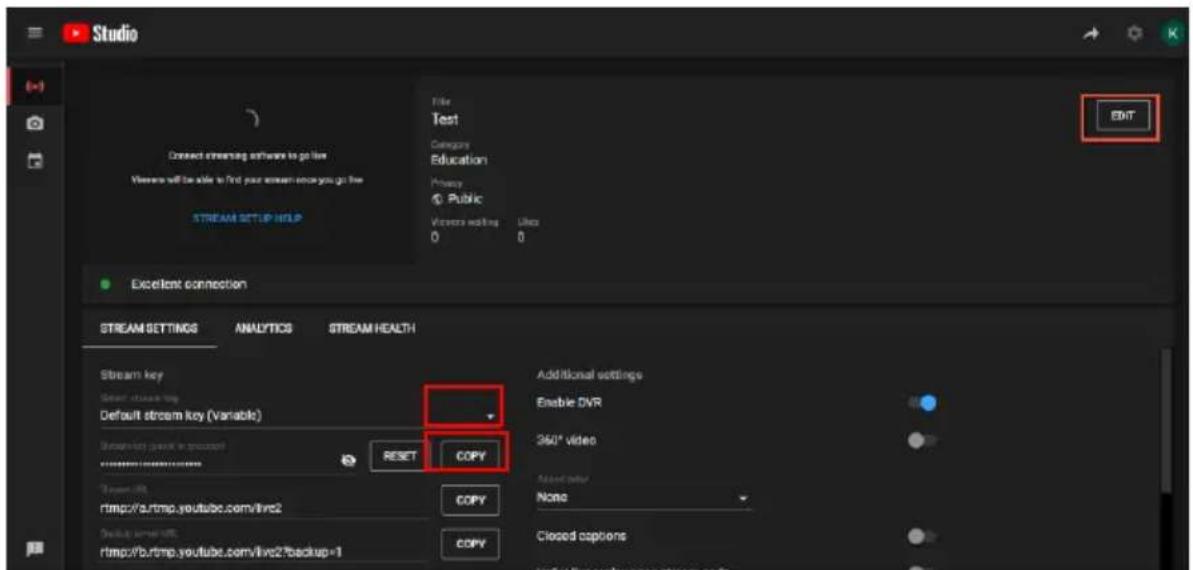This screenshot has height=570, width=1193.
Task: Click the RESET stream key button
Action: 399,456
